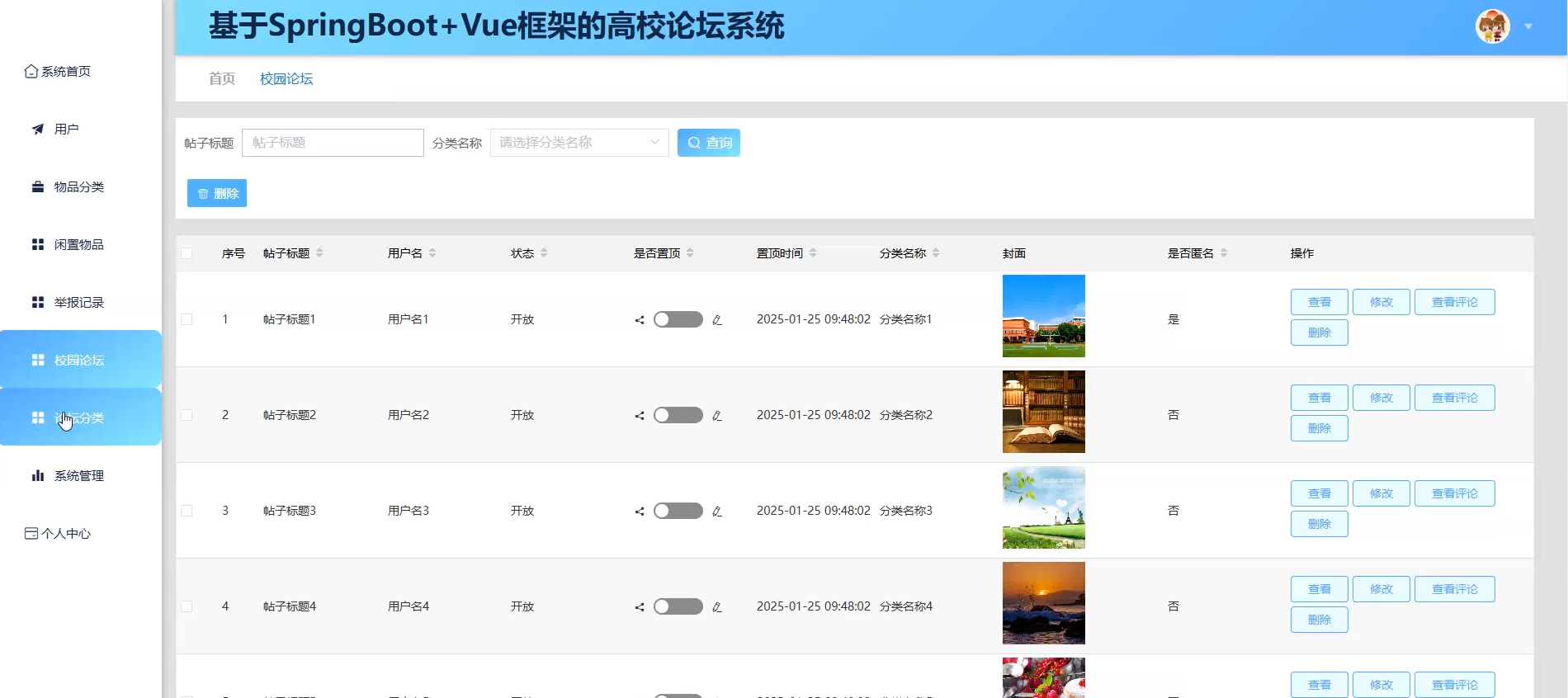The height and width of the screenshot is (698, 1568).
Task: Click the share icon in row 帖子标题4
Action: click(640, 607)
